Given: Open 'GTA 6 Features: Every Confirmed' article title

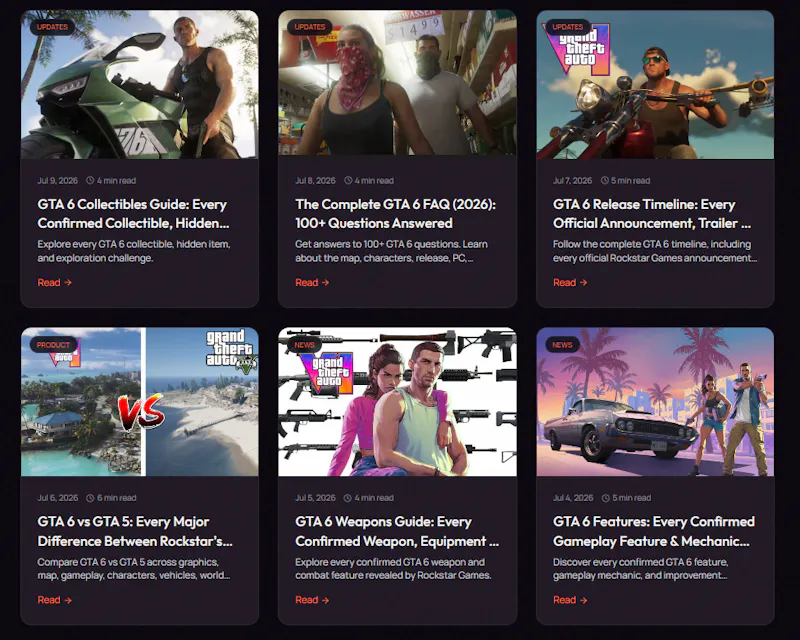Looking at the screenshot, I should [x=654, y=531].
